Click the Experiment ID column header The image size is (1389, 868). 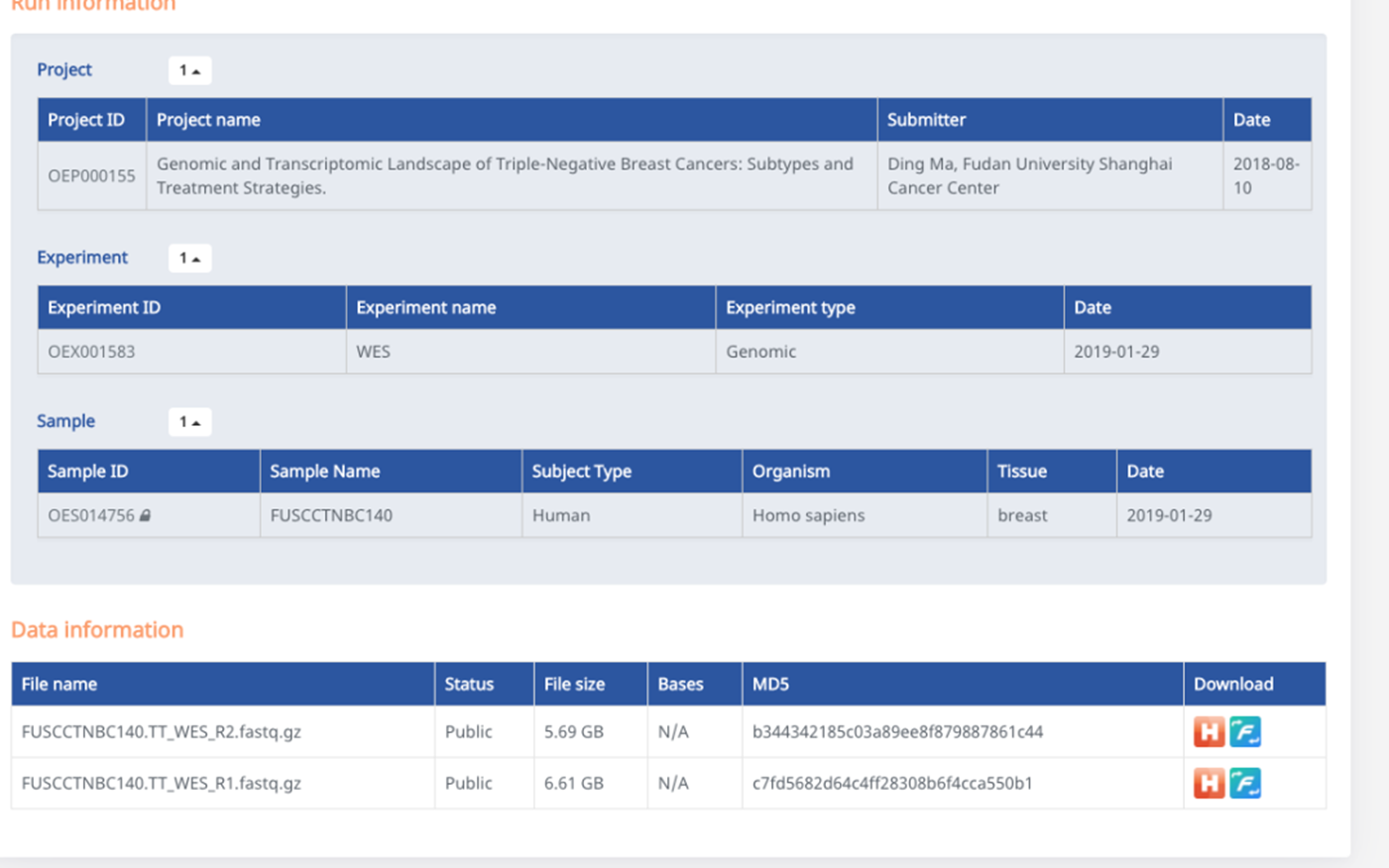click(x=191, y=307)
